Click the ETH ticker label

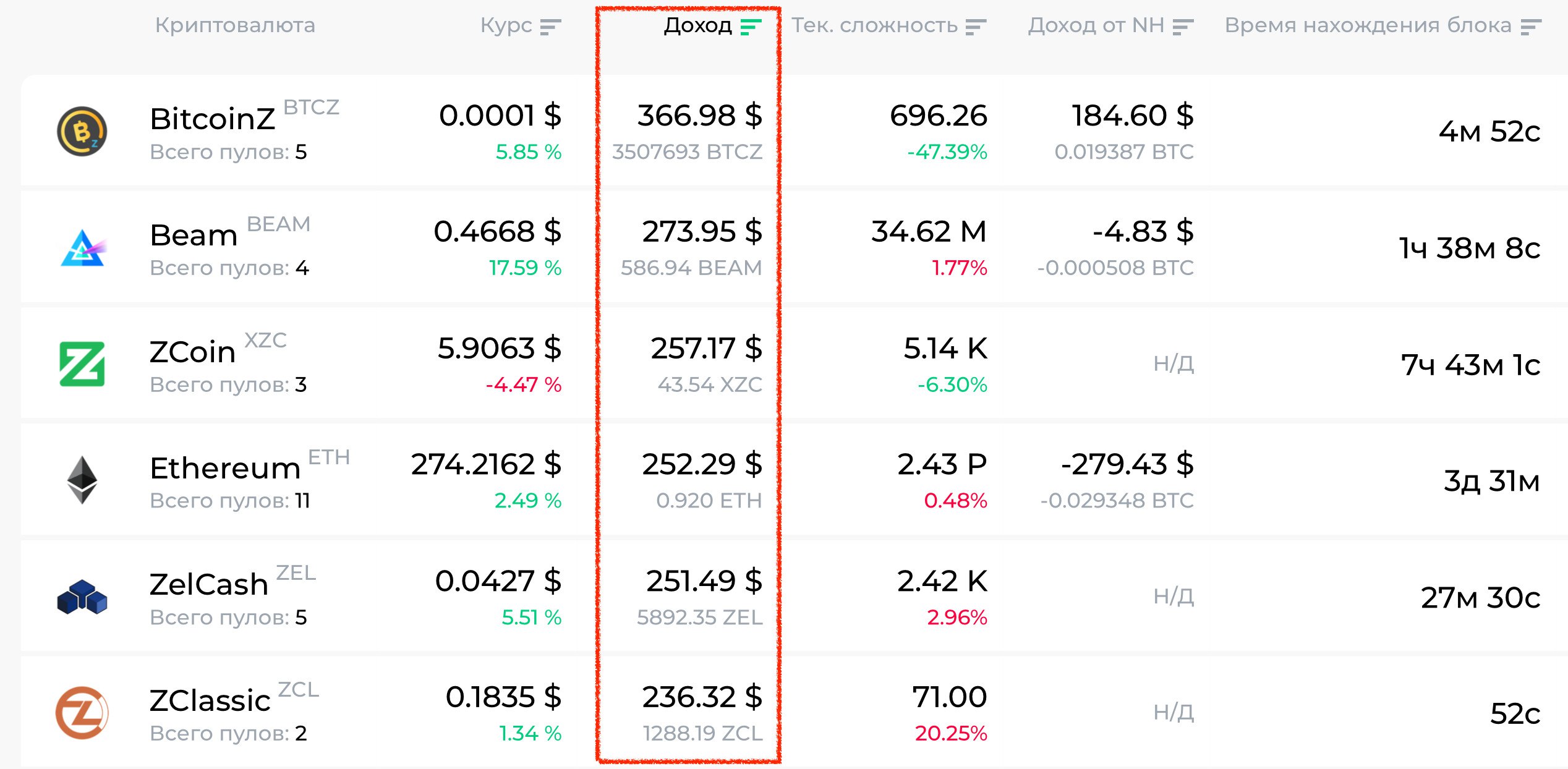tap(329, 457)
